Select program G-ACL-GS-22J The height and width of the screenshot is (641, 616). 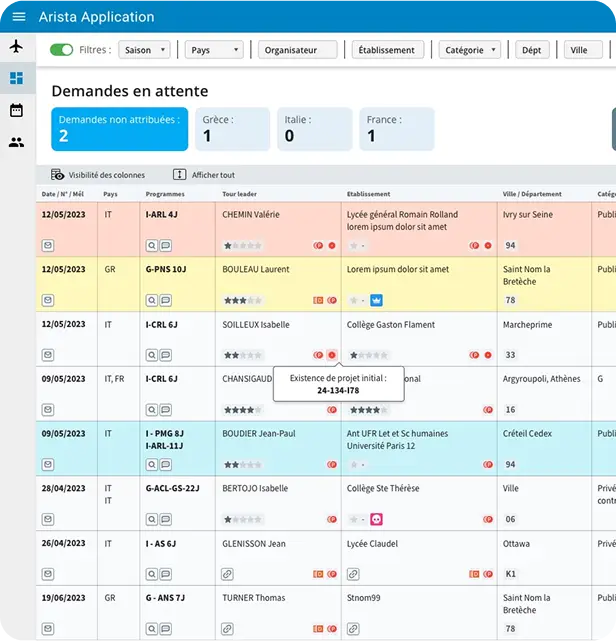172,488
